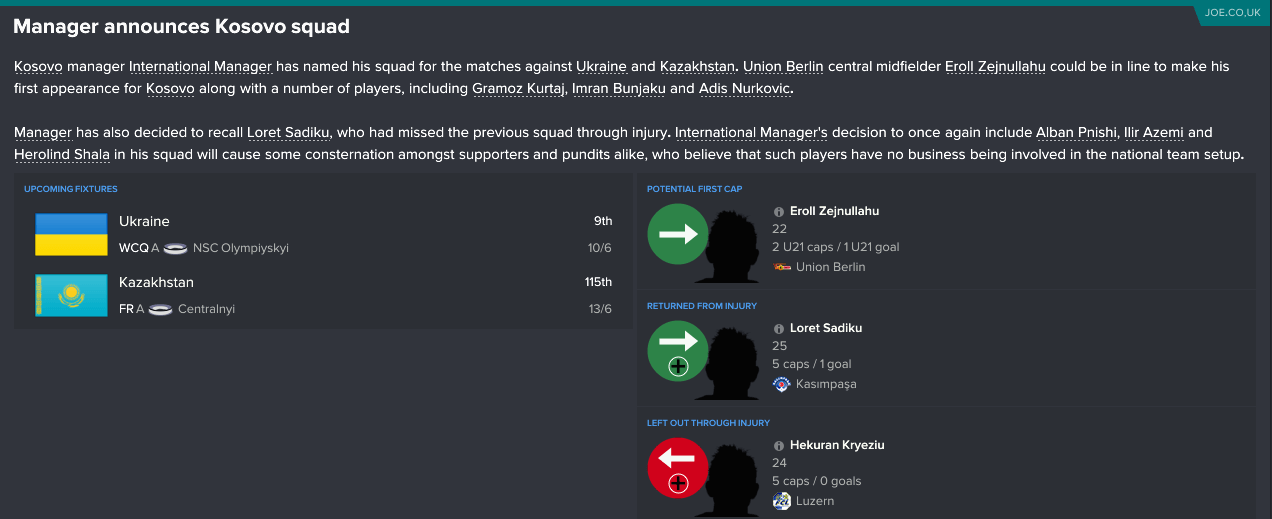Click the info icon beside Hekuran Kryeziu
This screenshot has height=519, width=1272.
(x=779, y=446)
